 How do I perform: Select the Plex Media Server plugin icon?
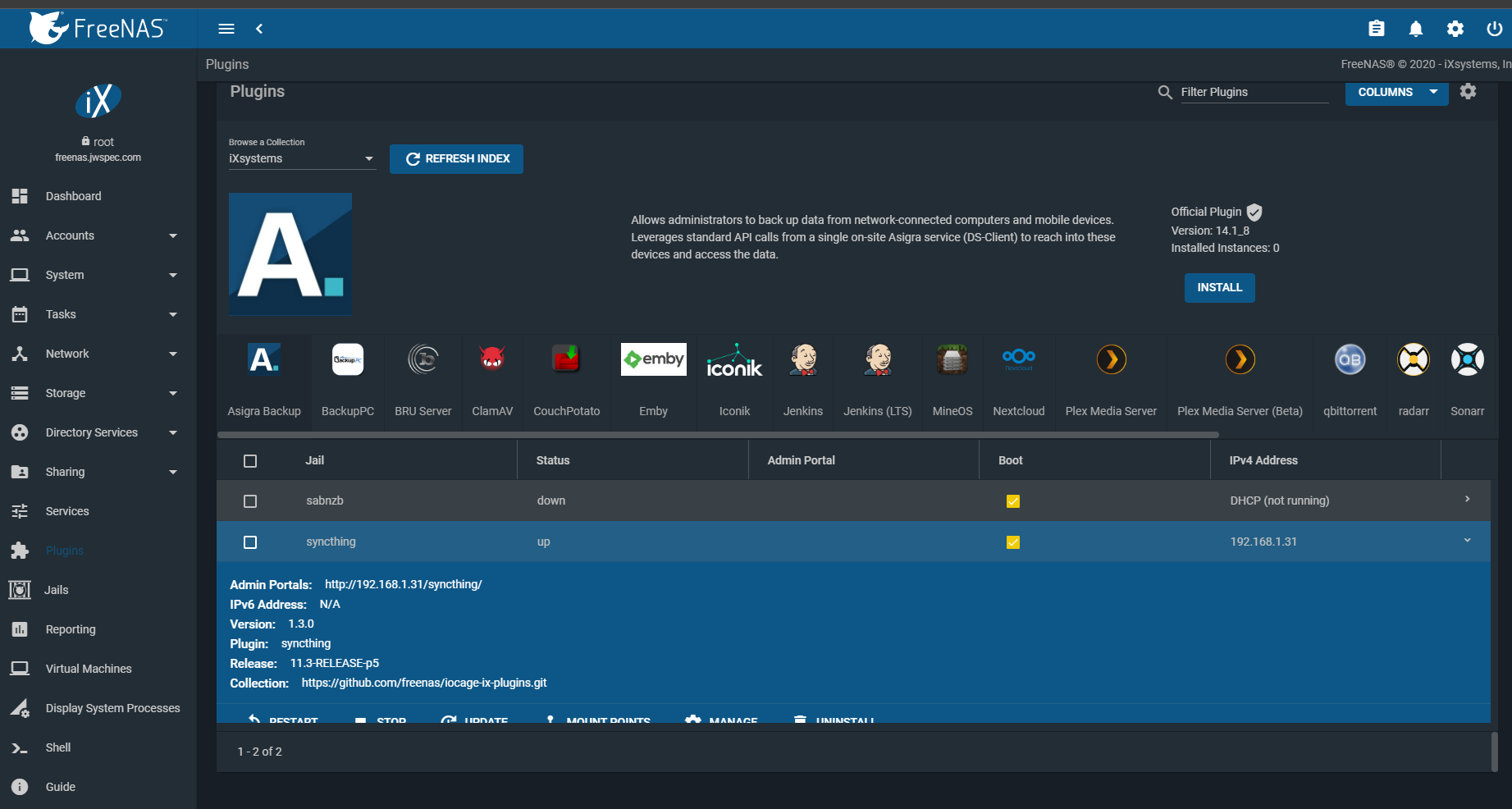click(x=1112, y=359)
